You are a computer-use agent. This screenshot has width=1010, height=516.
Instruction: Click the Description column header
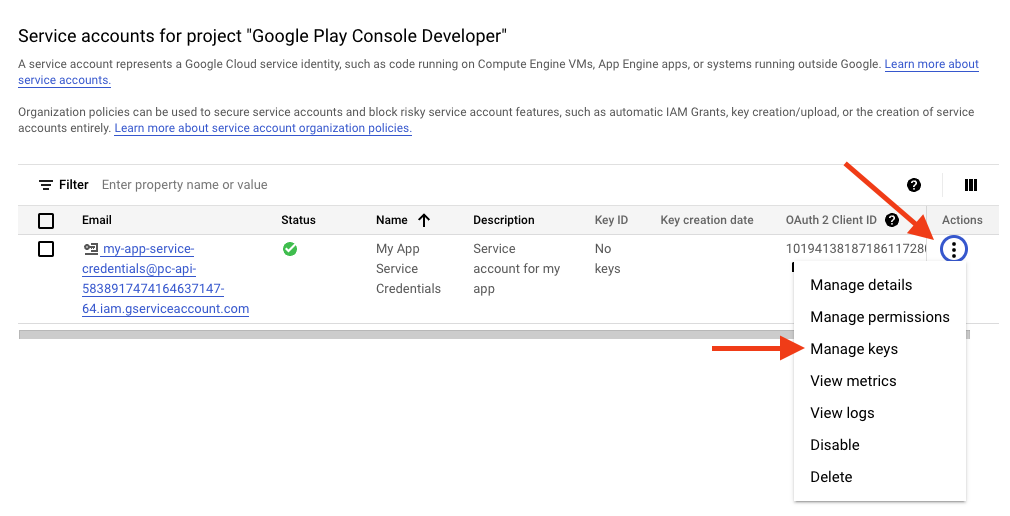[504, 220]
